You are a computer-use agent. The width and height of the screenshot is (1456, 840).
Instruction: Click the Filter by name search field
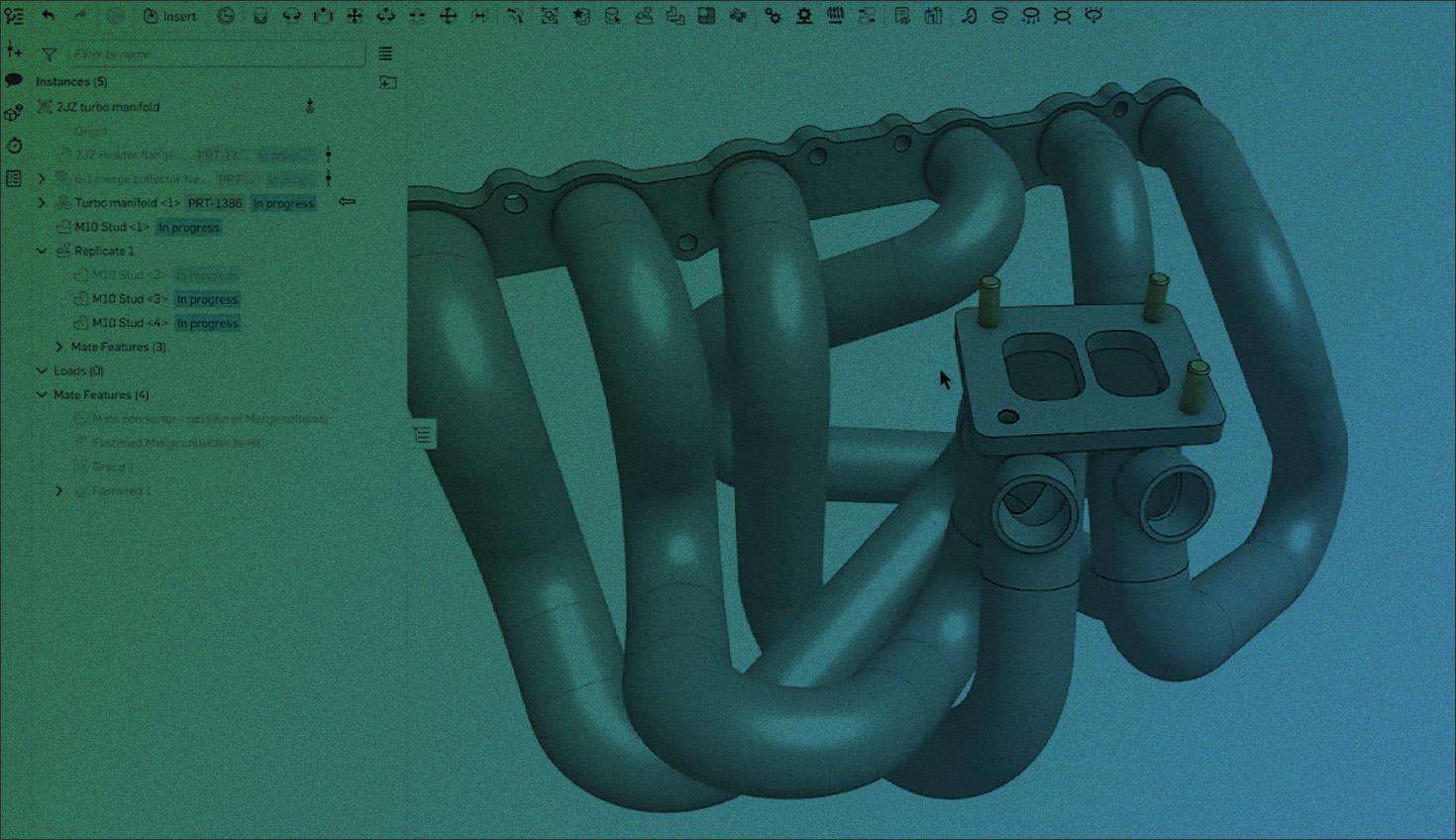[216, 54]
